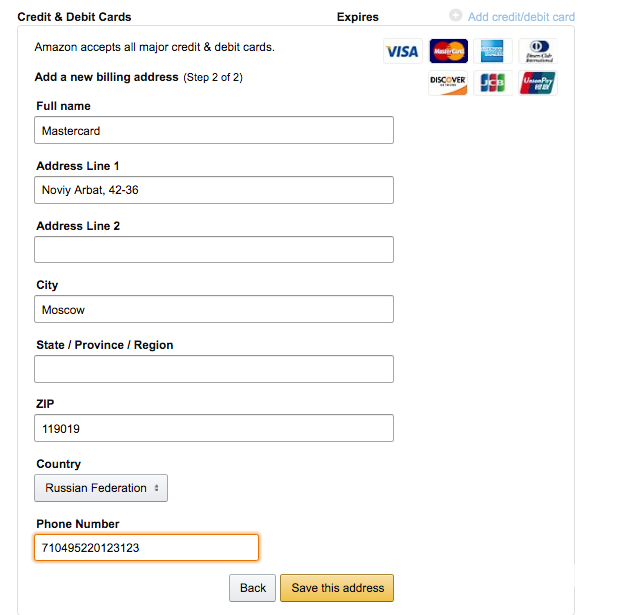
Task: Click the Diners Club card icon
Action: tap(538, 51)
